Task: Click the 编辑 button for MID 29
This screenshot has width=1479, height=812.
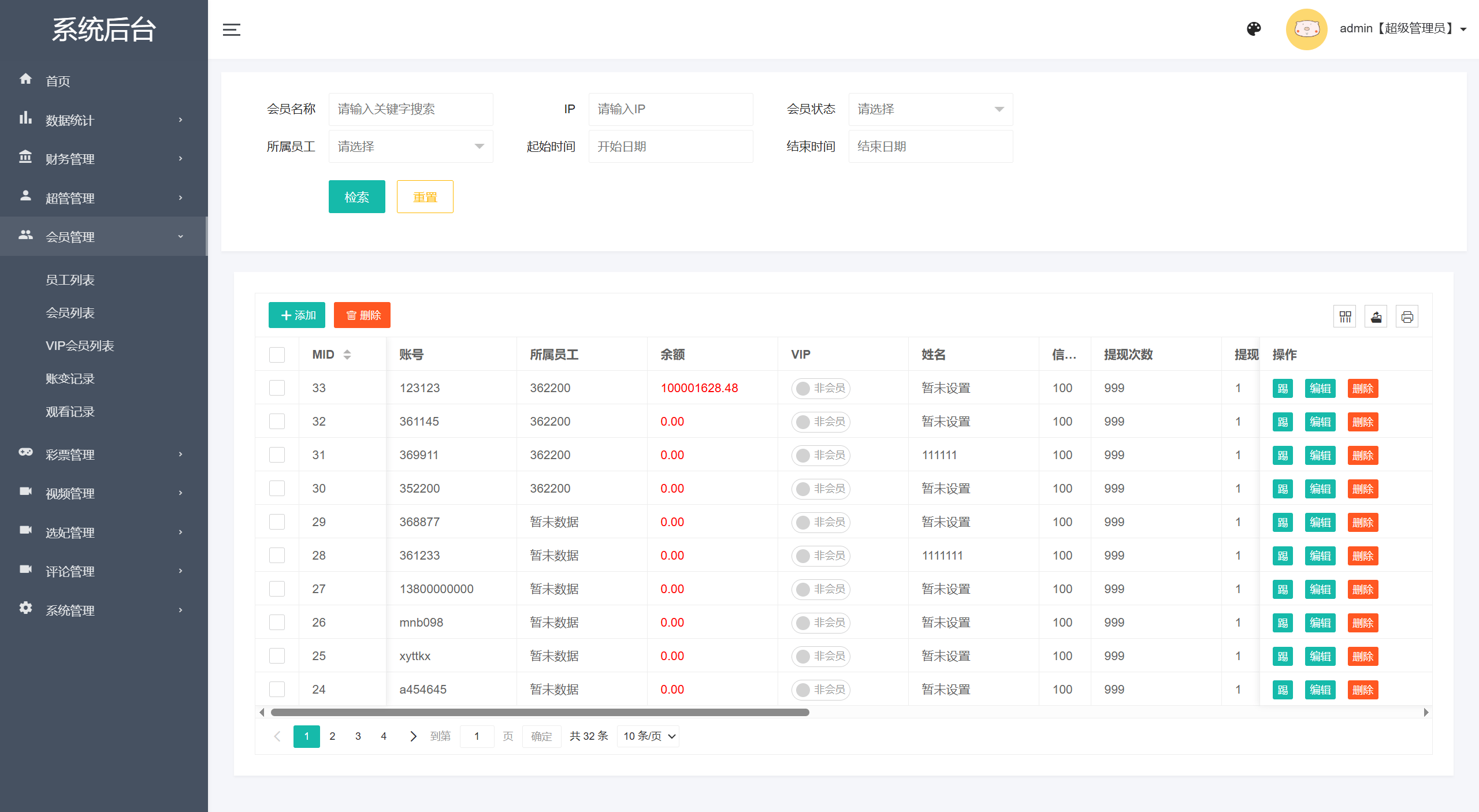Action: (x=1320, y=522)
